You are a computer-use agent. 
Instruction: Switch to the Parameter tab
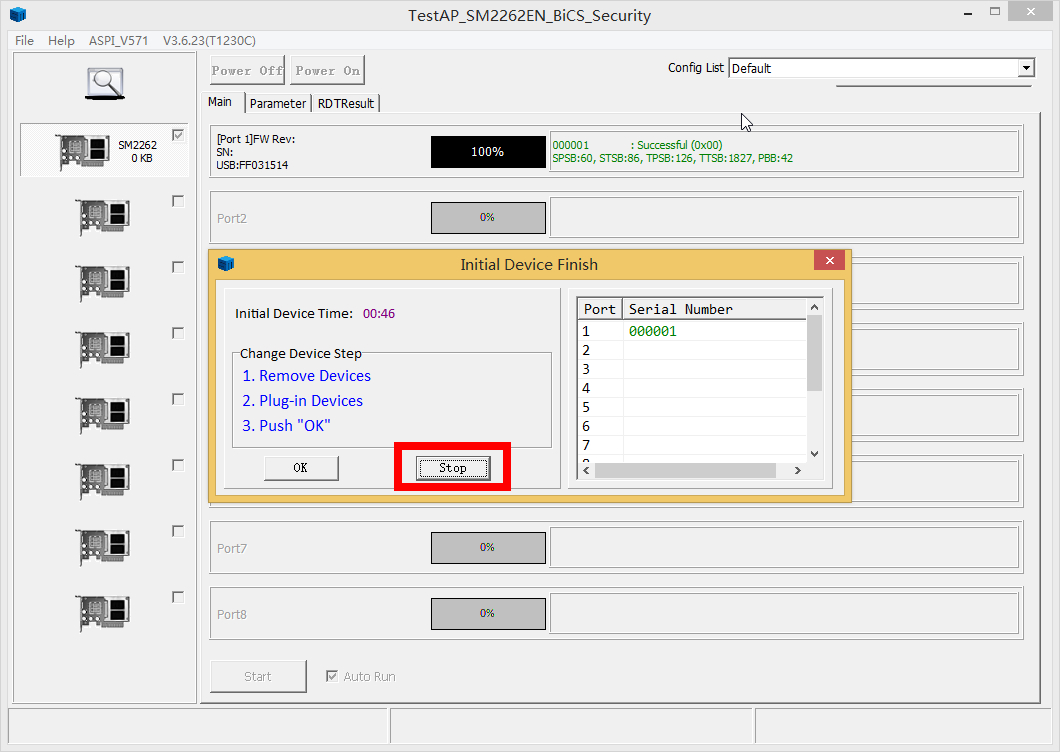tap(278, 103)
